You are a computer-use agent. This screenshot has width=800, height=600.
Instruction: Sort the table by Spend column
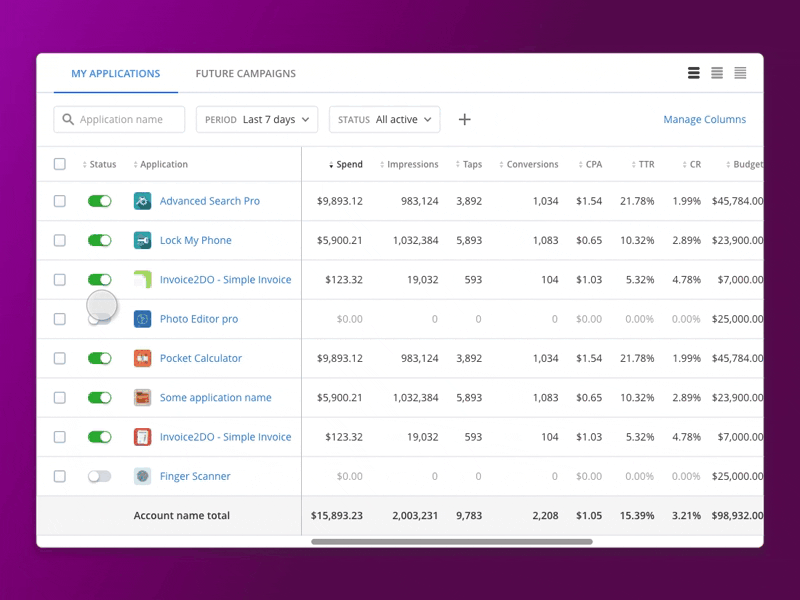[x=348, y=164]
